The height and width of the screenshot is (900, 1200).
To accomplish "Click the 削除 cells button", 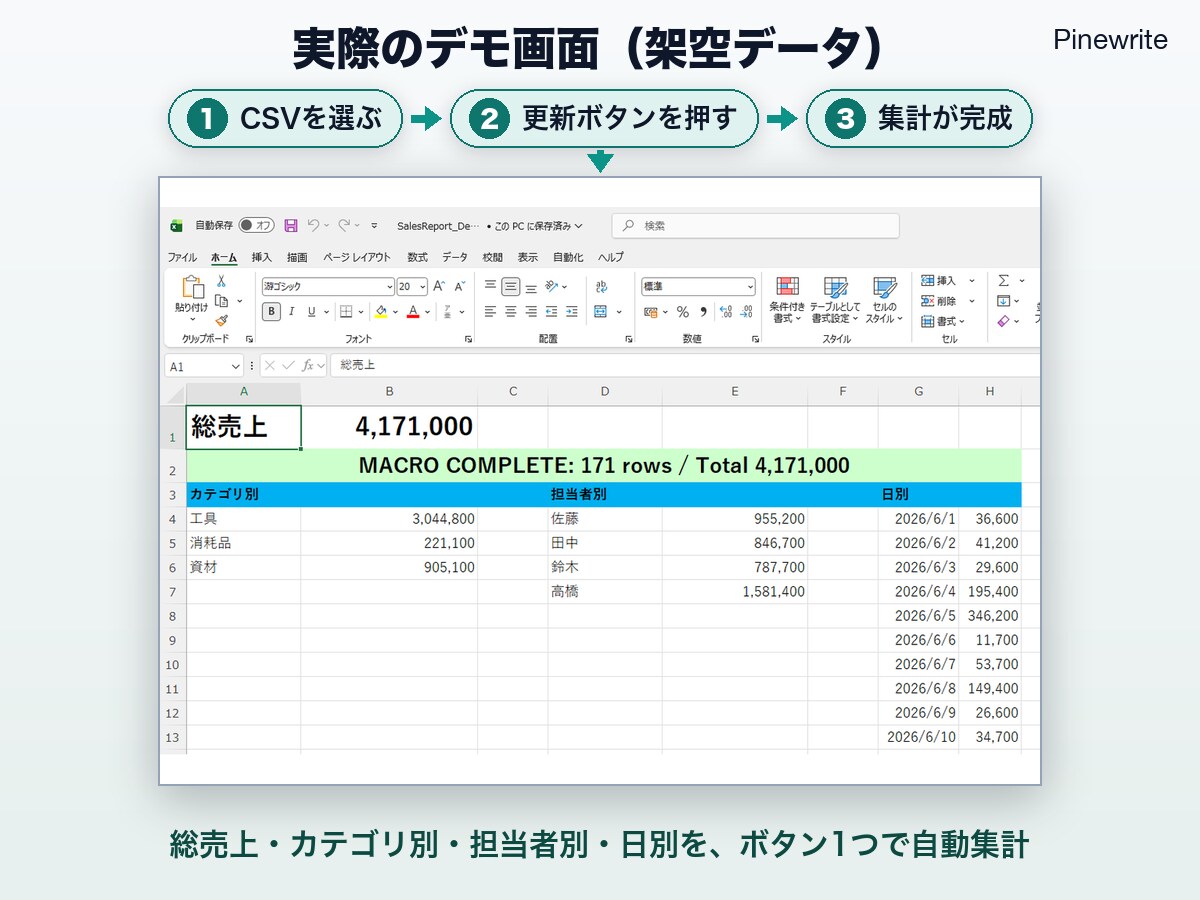I will 940,301.
